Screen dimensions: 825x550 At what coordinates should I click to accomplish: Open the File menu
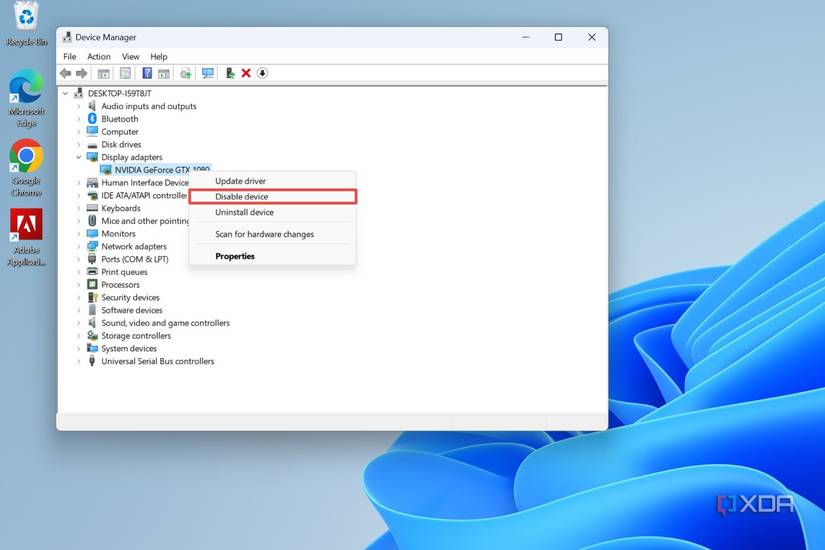click(69, 56)
